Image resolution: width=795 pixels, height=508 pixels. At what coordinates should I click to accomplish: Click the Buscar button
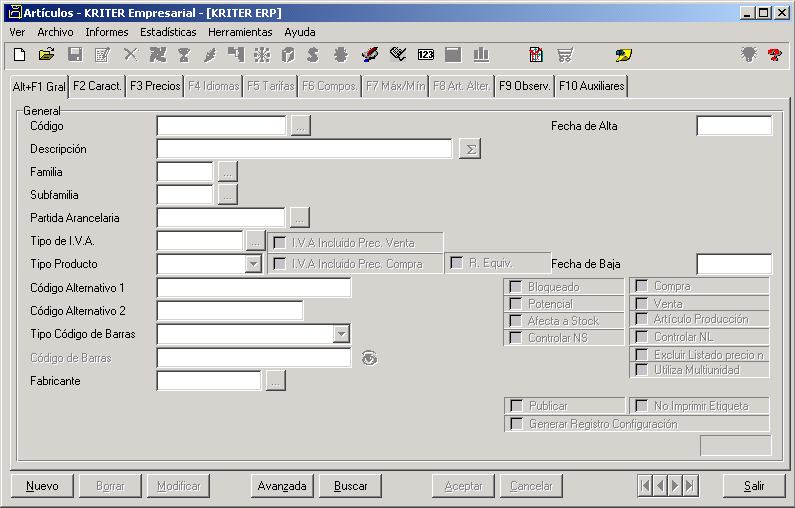pyautogui.click(x=350, y=486)
